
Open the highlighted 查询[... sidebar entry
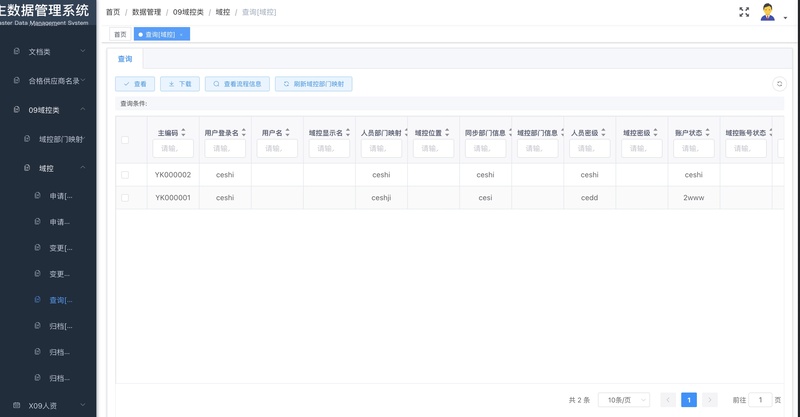[61, 300]
